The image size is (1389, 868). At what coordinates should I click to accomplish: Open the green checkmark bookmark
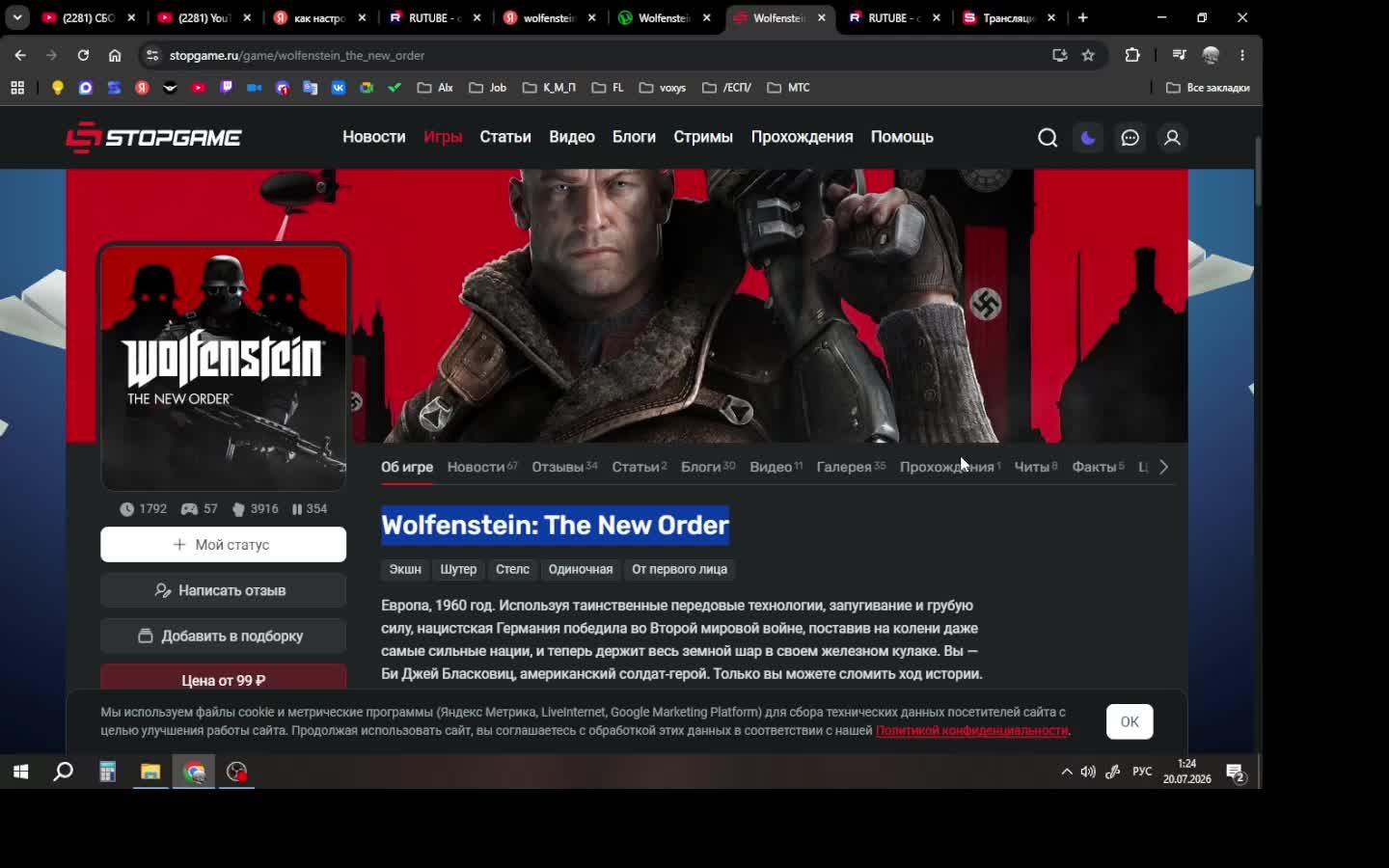click(x=395, y=88)
